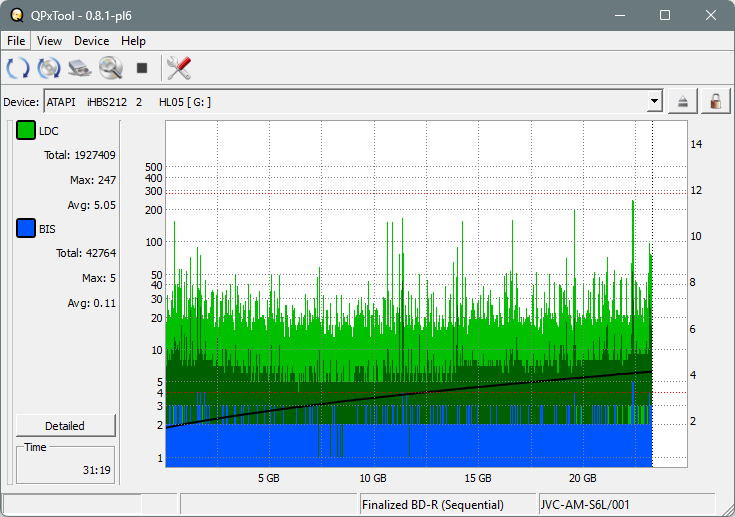Click the green LDC color swatch

click(x=26, y=131)
